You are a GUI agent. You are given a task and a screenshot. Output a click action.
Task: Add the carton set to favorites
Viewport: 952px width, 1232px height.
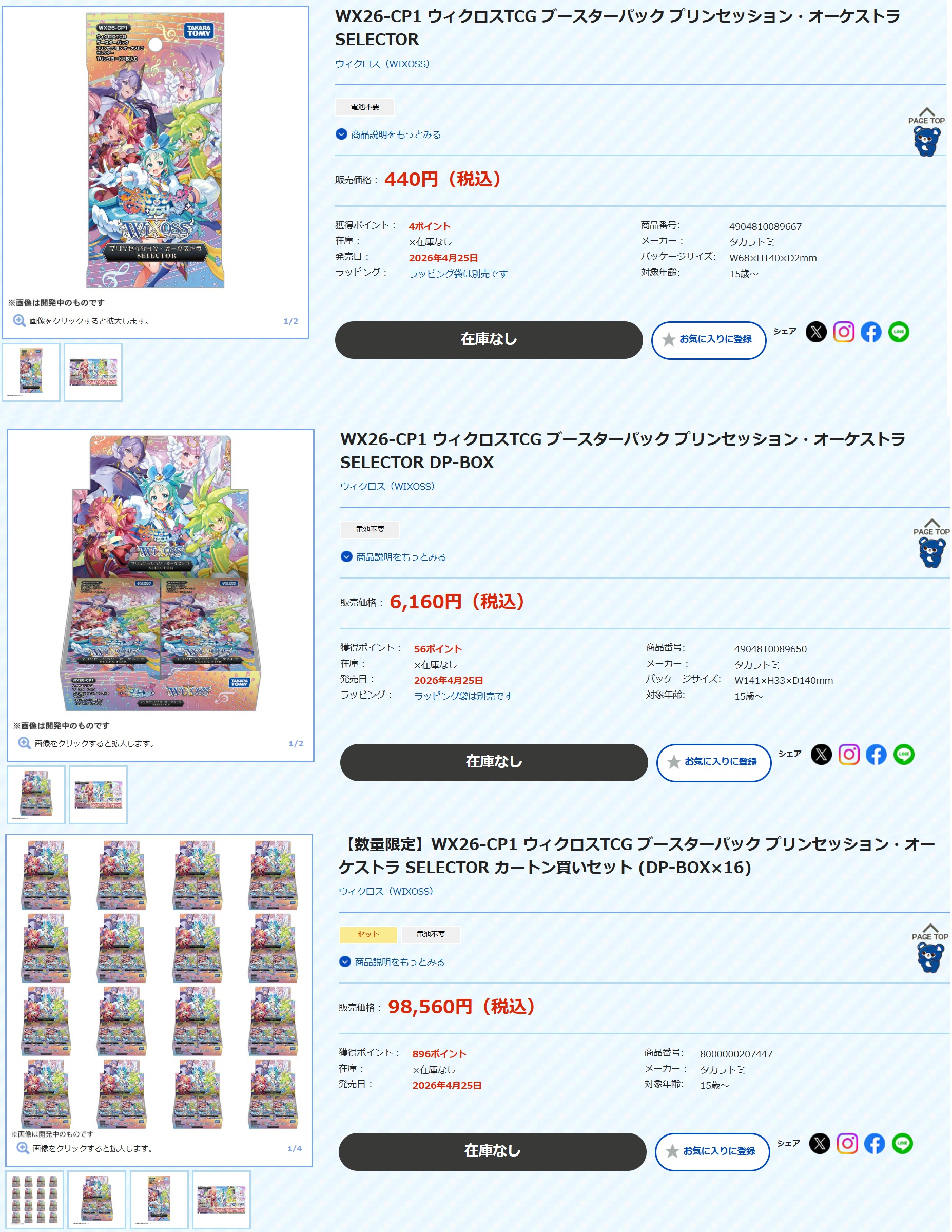[x=712, y=1151]
